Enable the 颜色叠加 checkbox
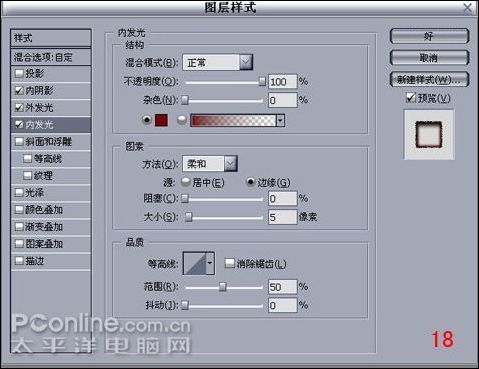 point(19,209)
